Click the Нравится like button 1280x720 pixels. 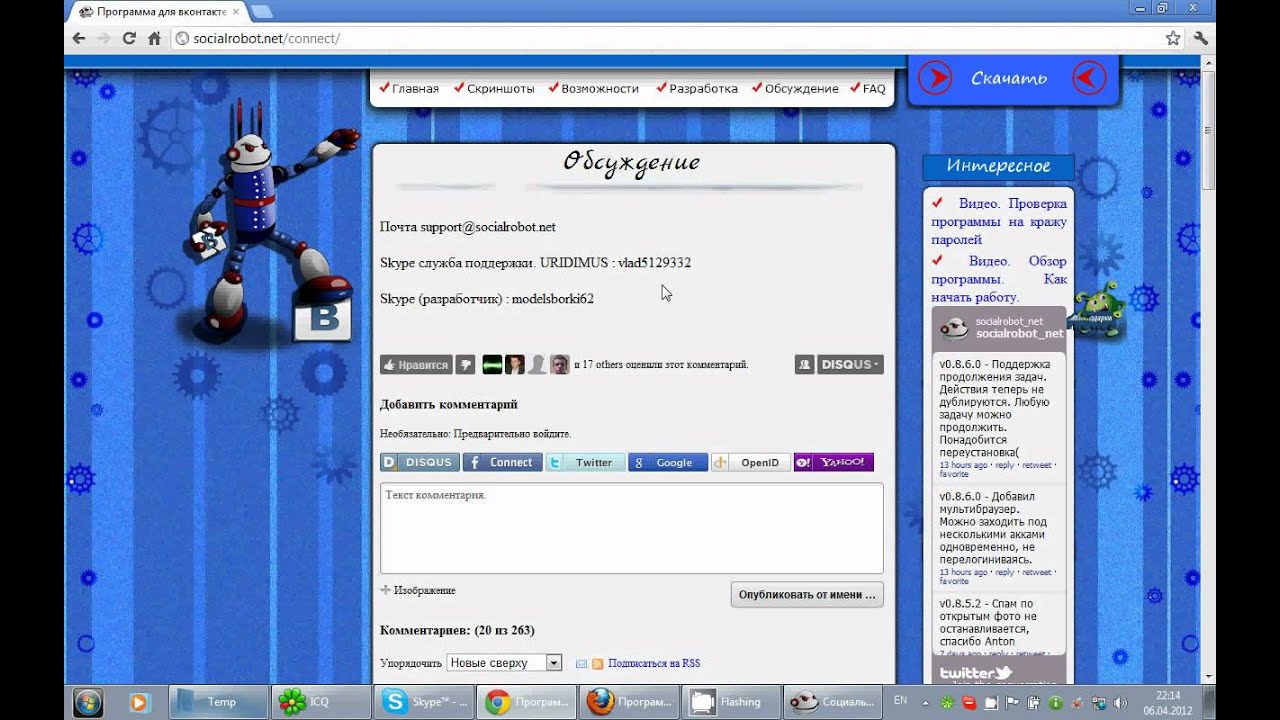tap(416, 365)
